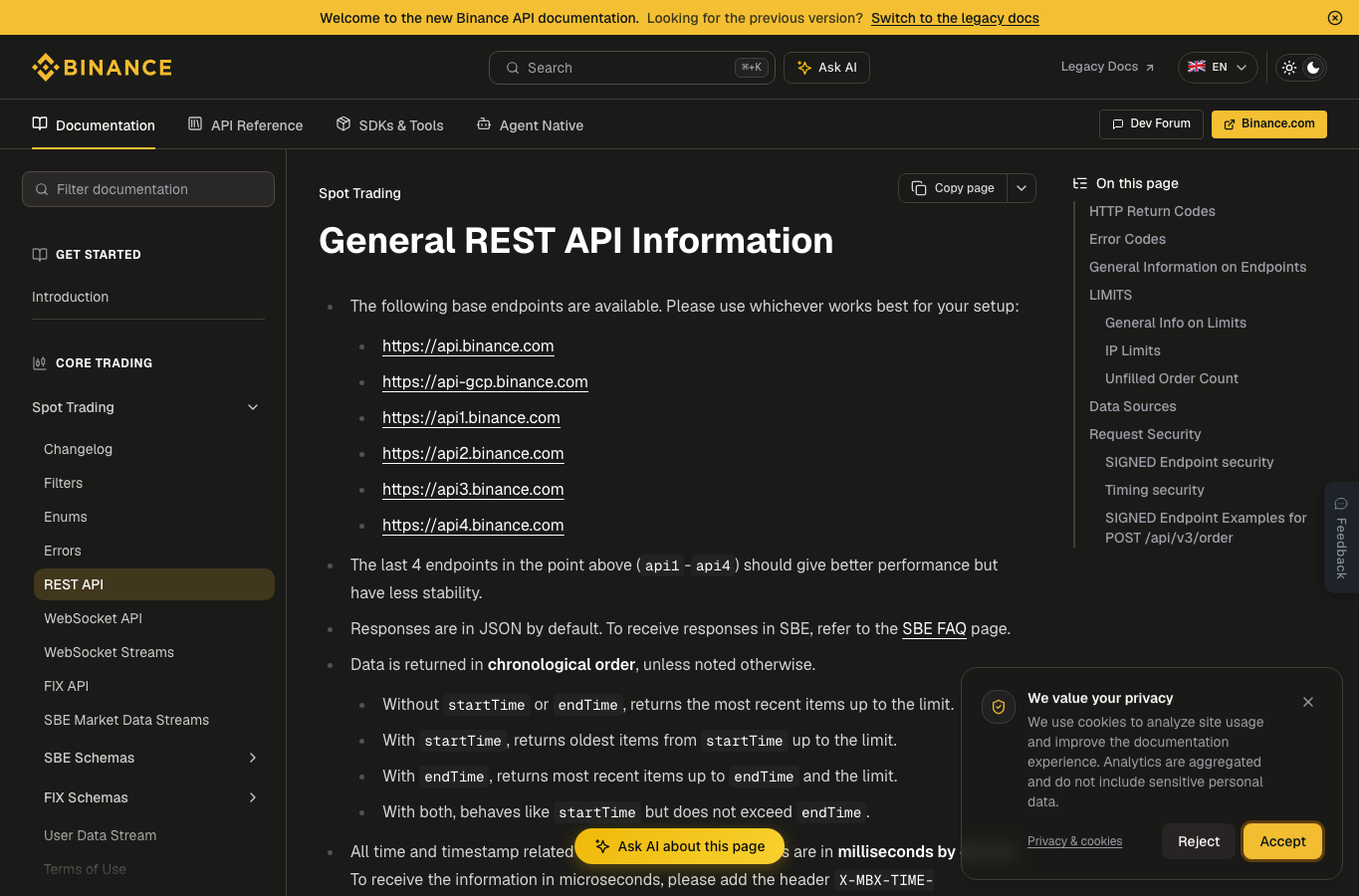Image resolution: width=1359 pixels, height=896 pixels.
Task: Jump to Request Security section
Action: pos(1145,434)
